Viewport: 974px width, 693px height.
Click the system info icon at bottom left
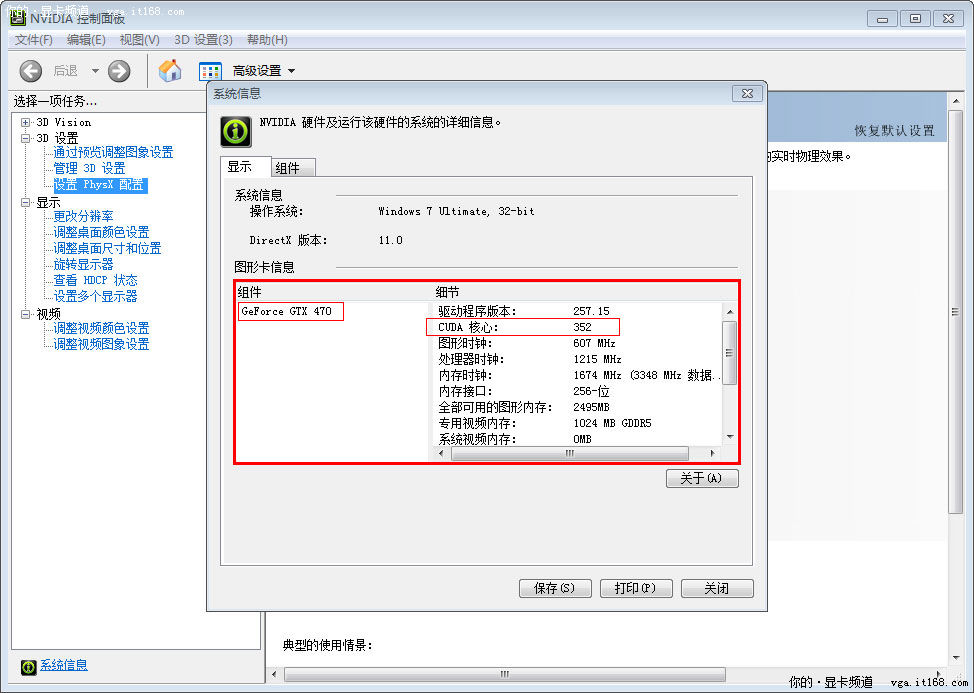tap(29, 667)
